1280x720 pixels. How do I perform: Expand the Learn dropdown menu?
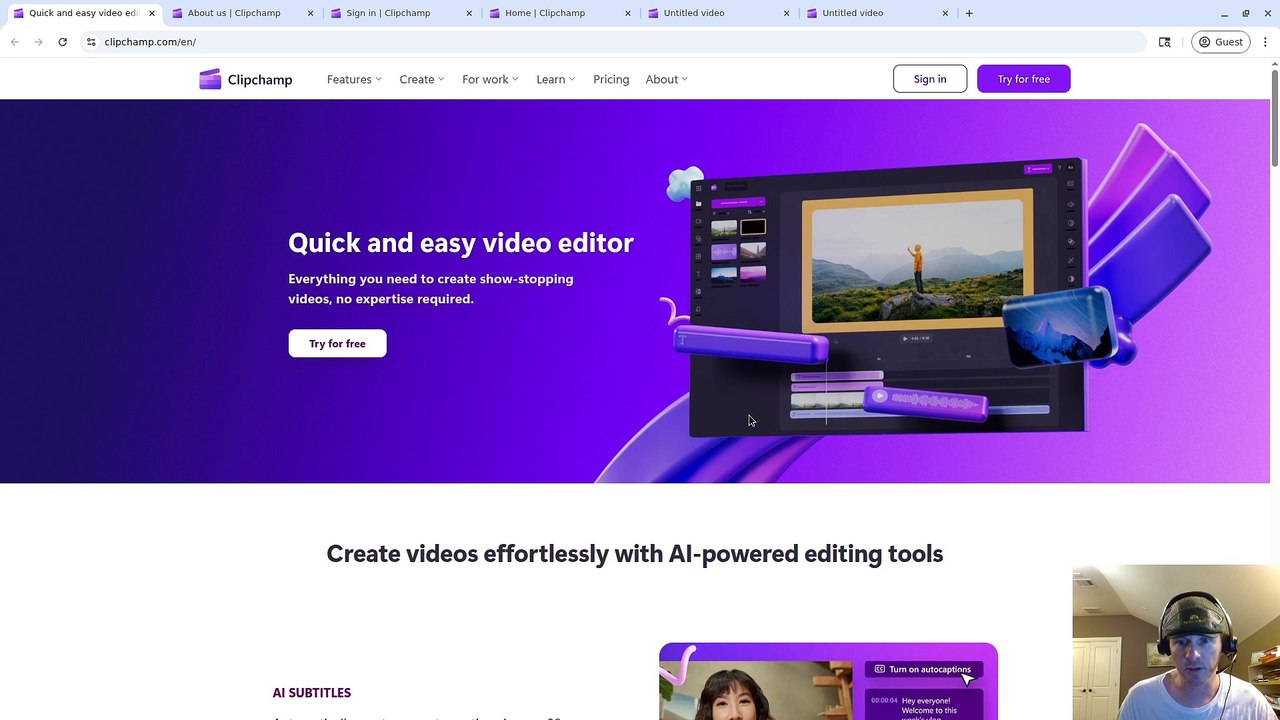click(555, 79)
